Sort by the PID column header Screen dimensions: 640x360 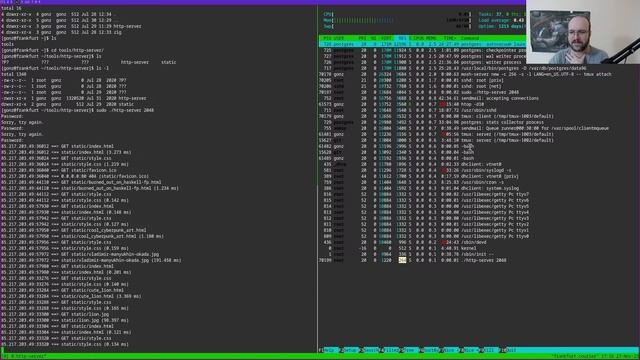(x=327, y=38)
